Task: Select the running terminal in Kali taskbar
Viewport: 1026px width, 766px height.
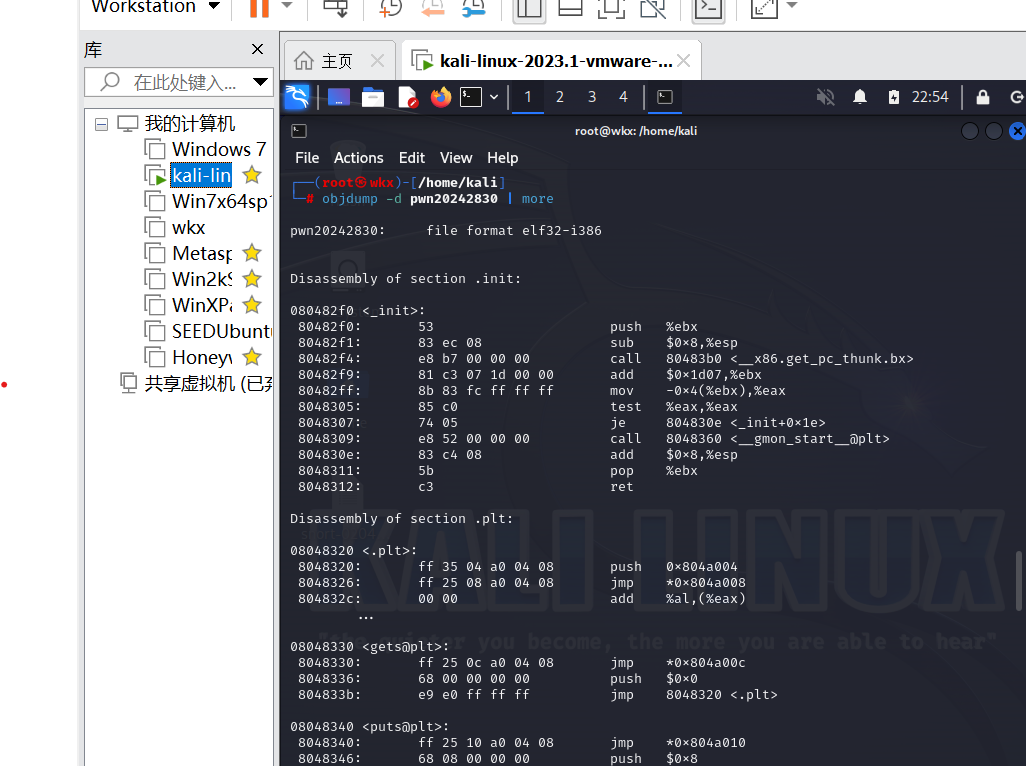Action: (665, 97)
